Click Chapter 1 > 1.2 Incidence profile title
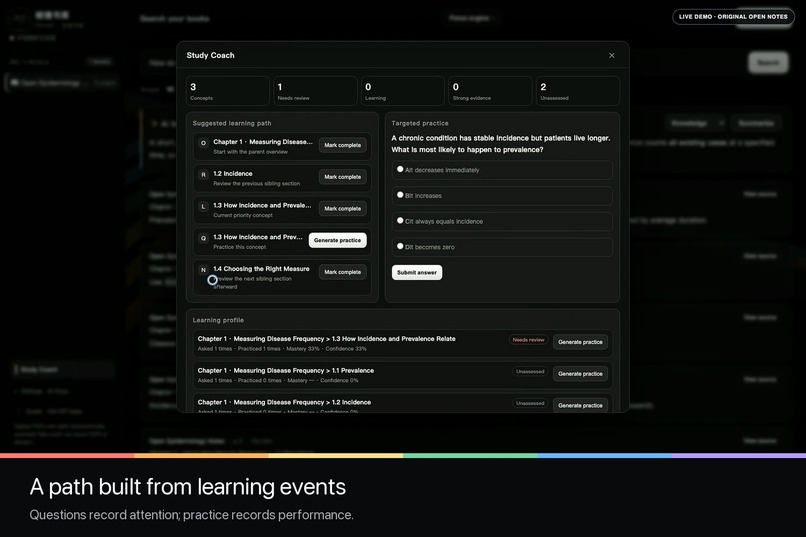The height and width of the screenshot is (537, 806). pos(284,402)
